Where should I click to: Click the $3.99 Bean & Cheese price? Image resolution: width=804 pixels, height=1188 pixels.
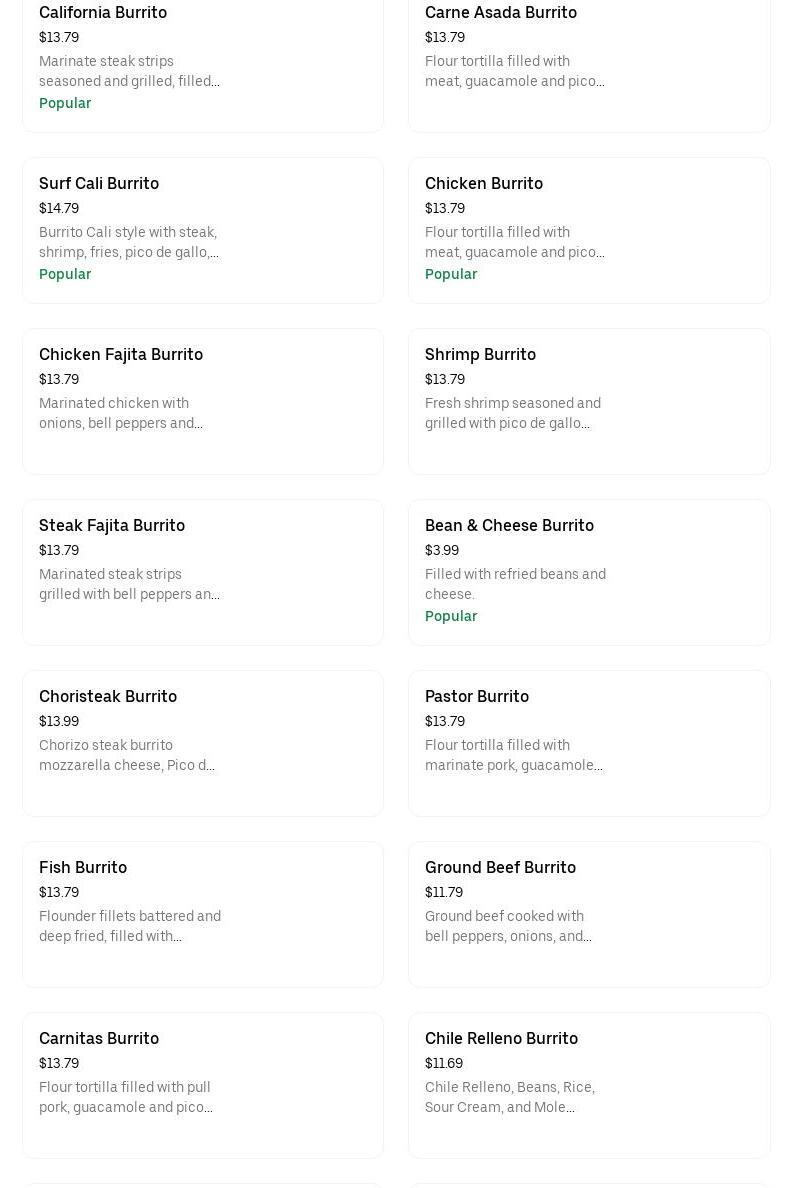coord(442,551)
